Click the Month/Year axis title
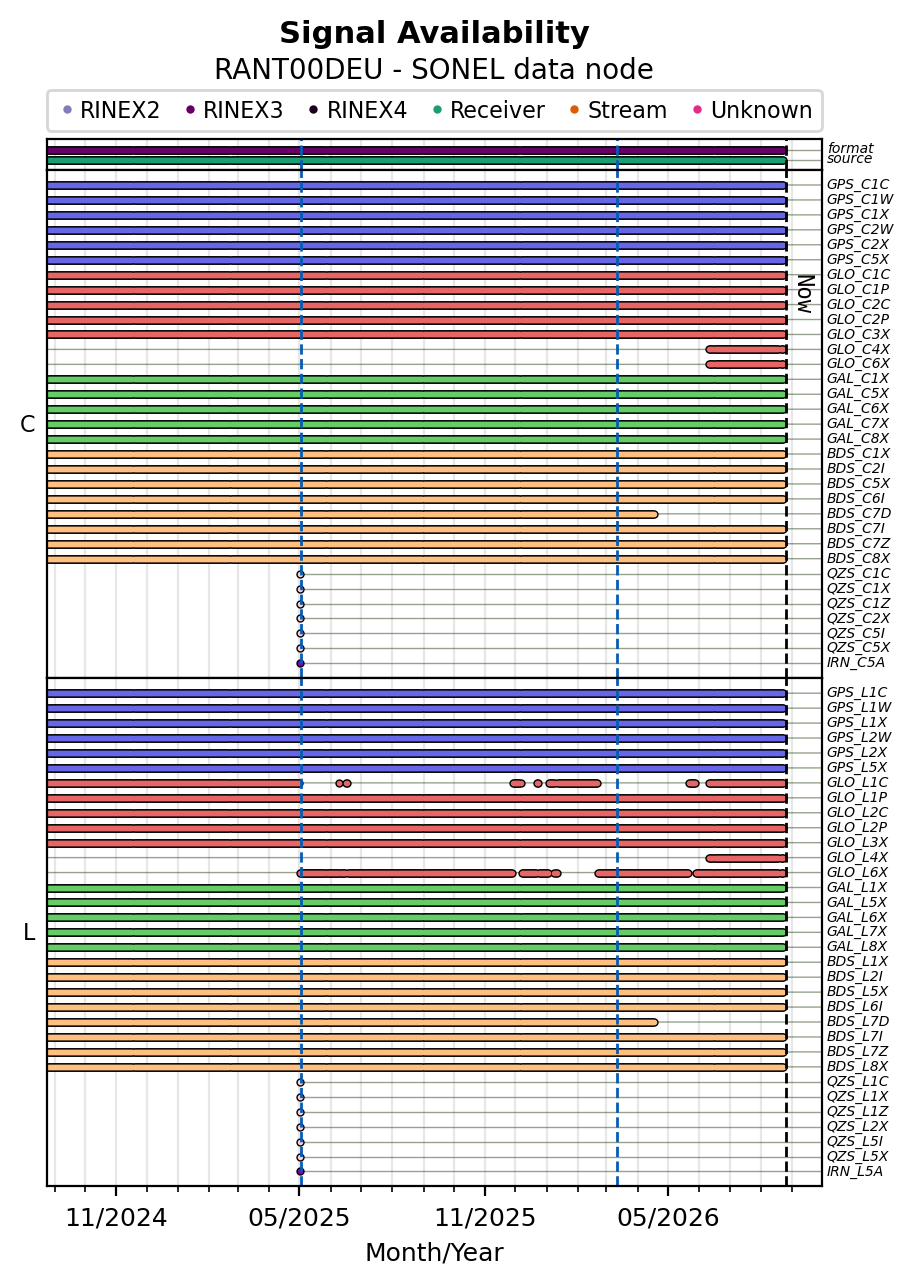 point(434,1254)
